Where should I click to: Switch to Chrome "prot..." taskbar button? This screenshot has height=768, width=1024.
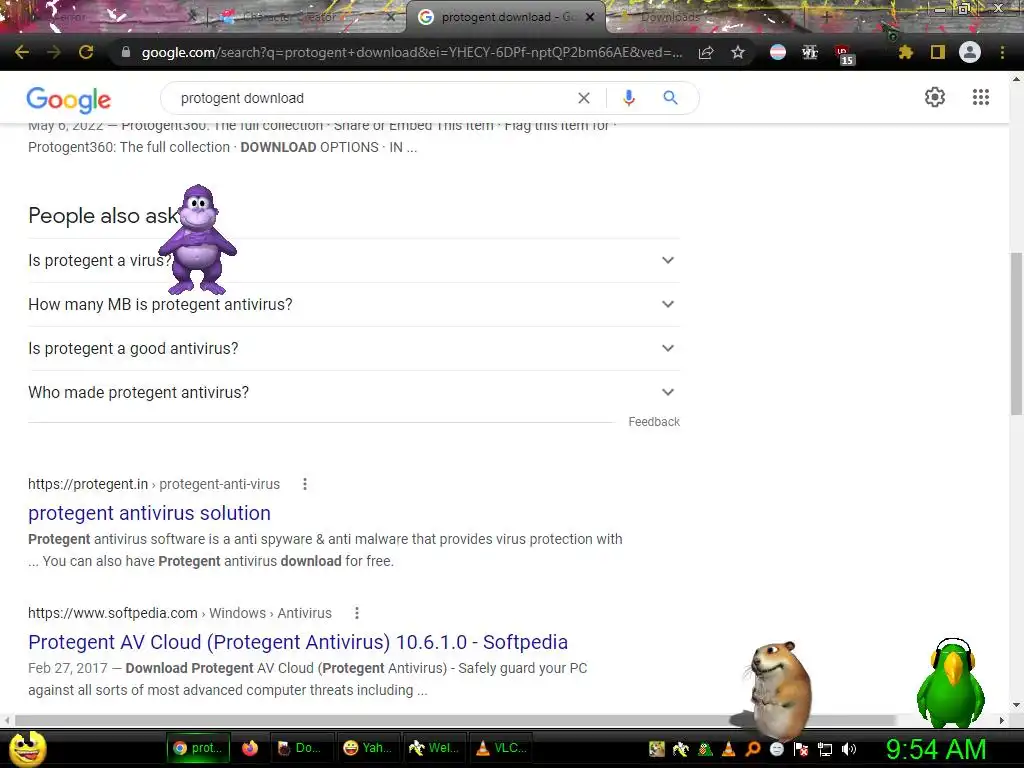pos(197,748)
